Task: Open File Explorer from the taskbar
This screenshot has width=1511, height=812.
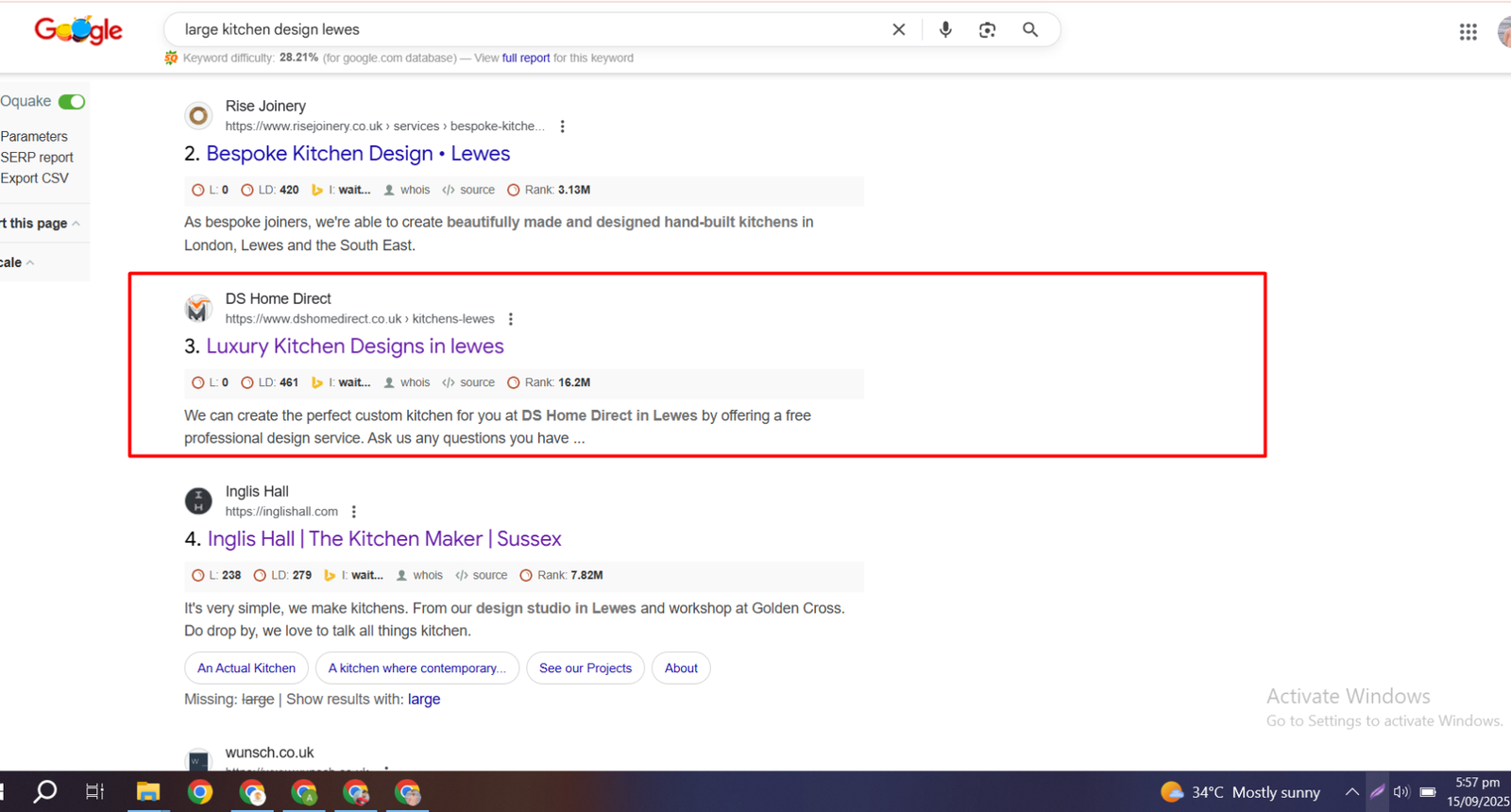Action: (x=148, y=792)
